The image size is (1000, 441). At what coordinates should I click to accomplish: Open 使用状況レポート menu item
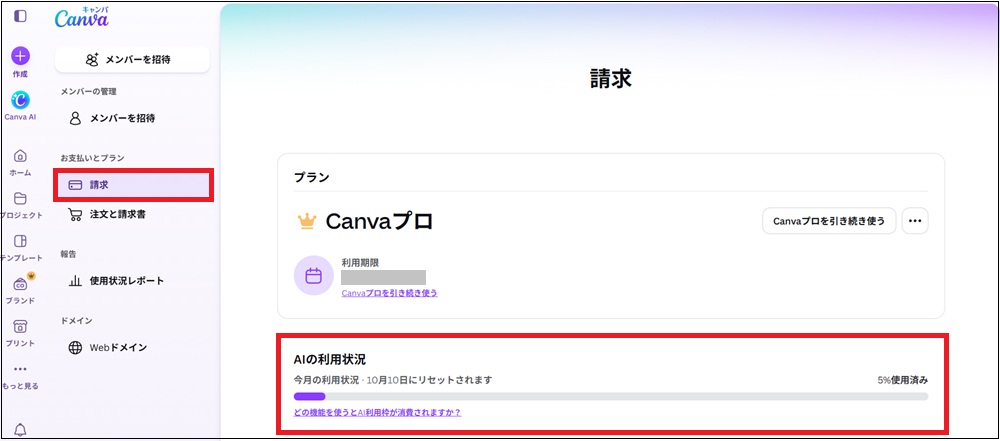pyautogui.click(x=132, y=281)
